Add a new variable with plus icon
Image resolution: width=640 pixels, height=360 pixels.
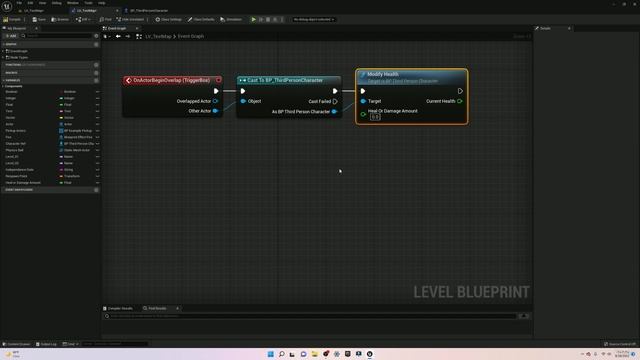coord(96,80)
